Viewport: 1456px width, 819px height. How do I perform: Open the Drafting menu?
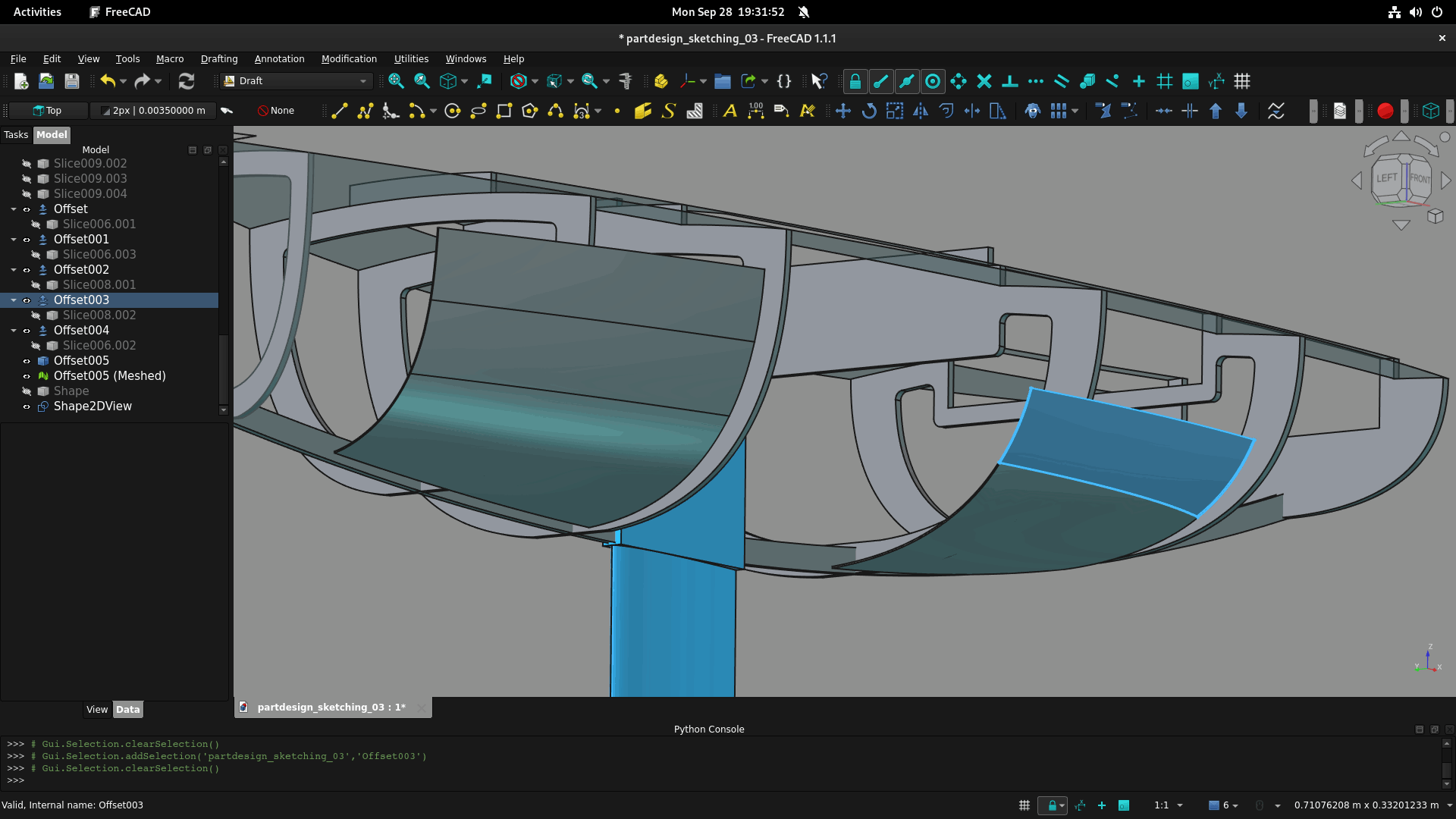click(x=219, y=59)
